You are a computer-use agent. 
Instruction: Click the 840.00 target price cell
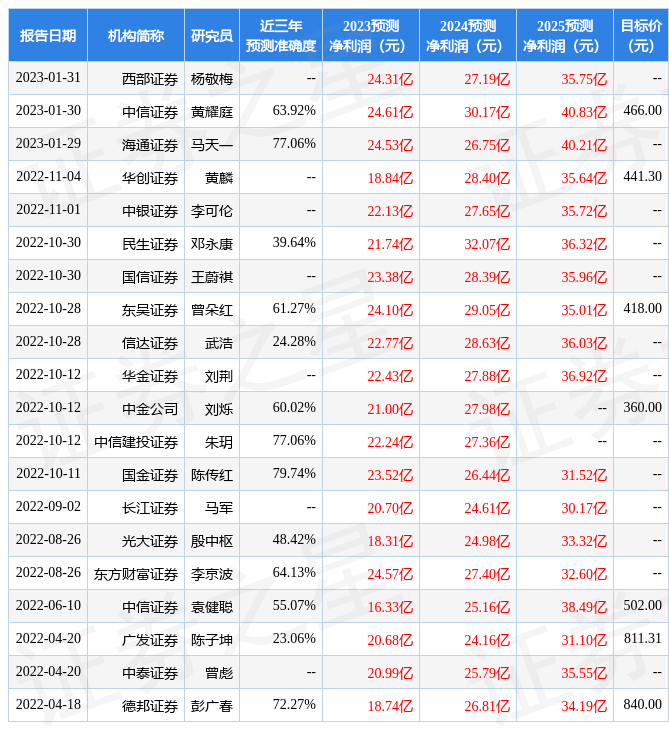point(642,705)
